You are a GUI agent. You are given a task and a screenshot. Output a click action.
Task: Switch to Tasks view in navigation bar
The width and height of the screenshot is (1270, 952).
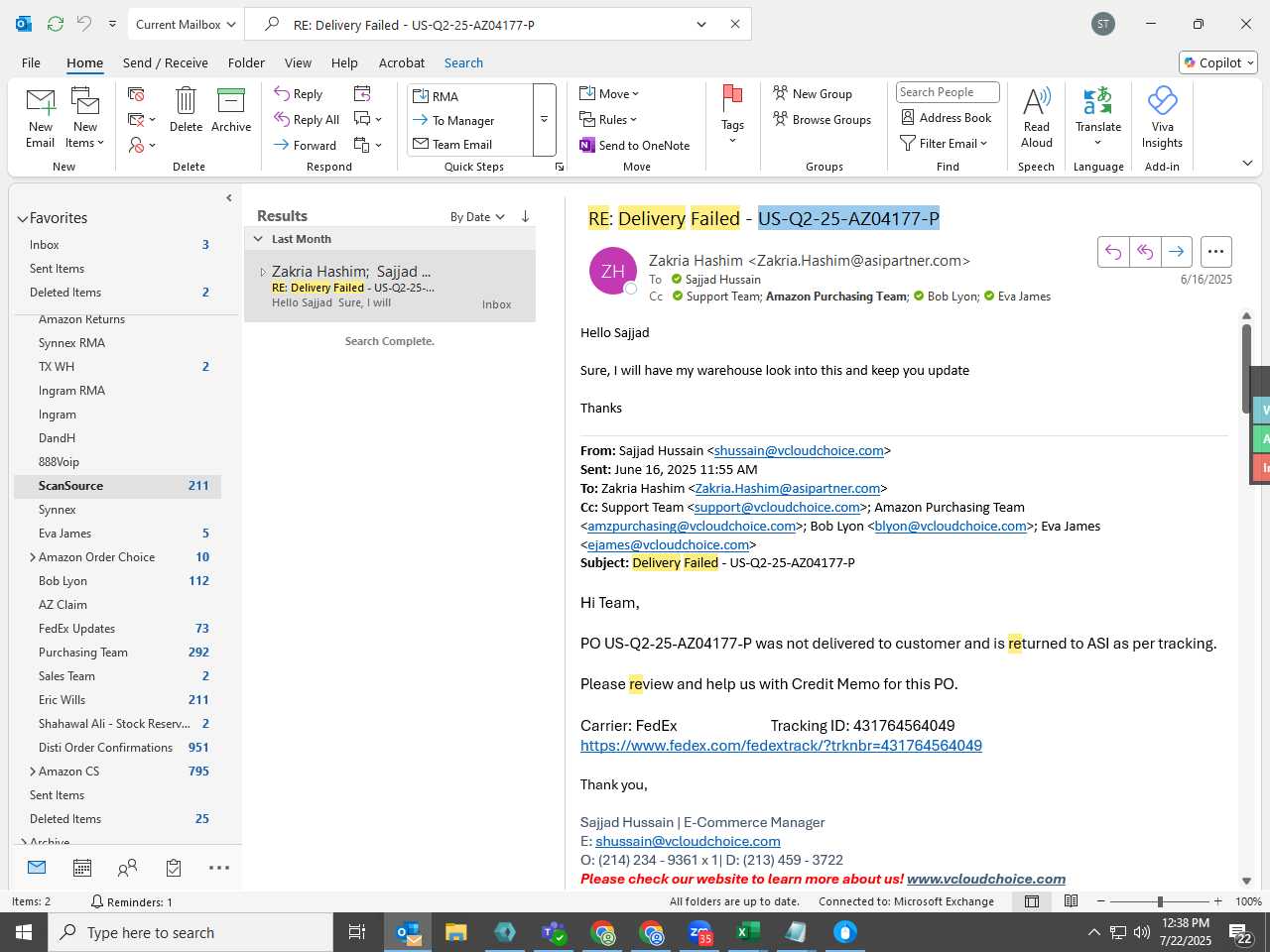click(x=174, y=868)
